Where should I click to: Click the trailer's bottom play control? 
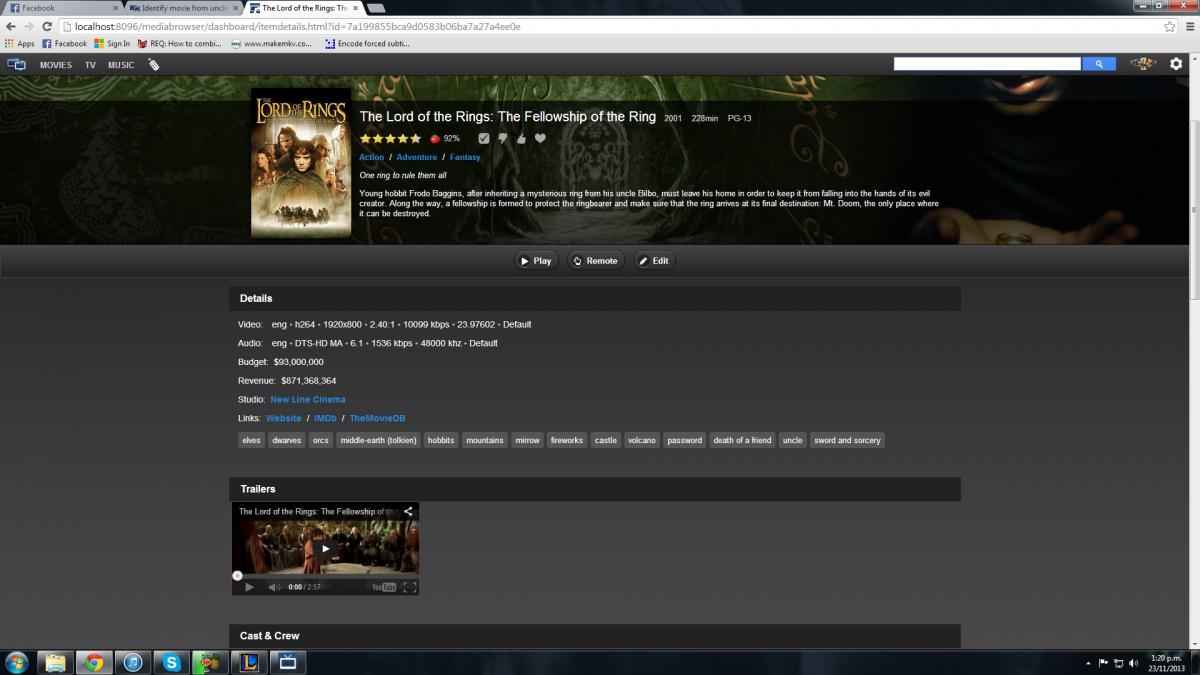pos(249,587)
